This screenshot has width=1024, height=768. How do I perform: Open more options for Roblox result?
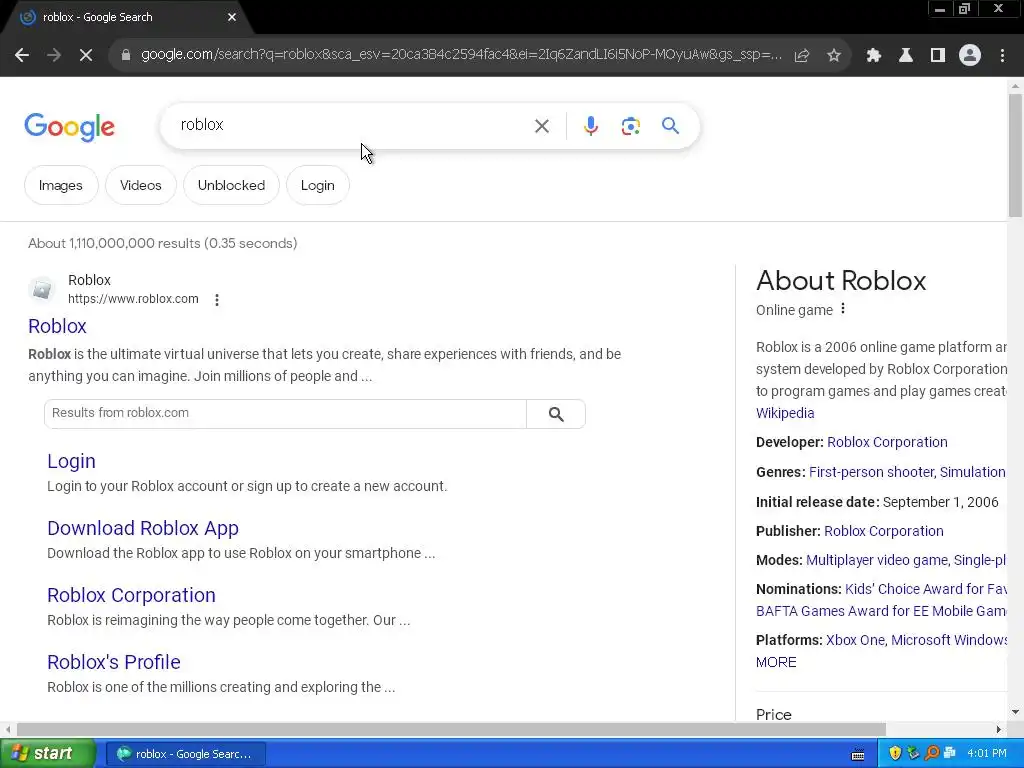coord(217,300)
